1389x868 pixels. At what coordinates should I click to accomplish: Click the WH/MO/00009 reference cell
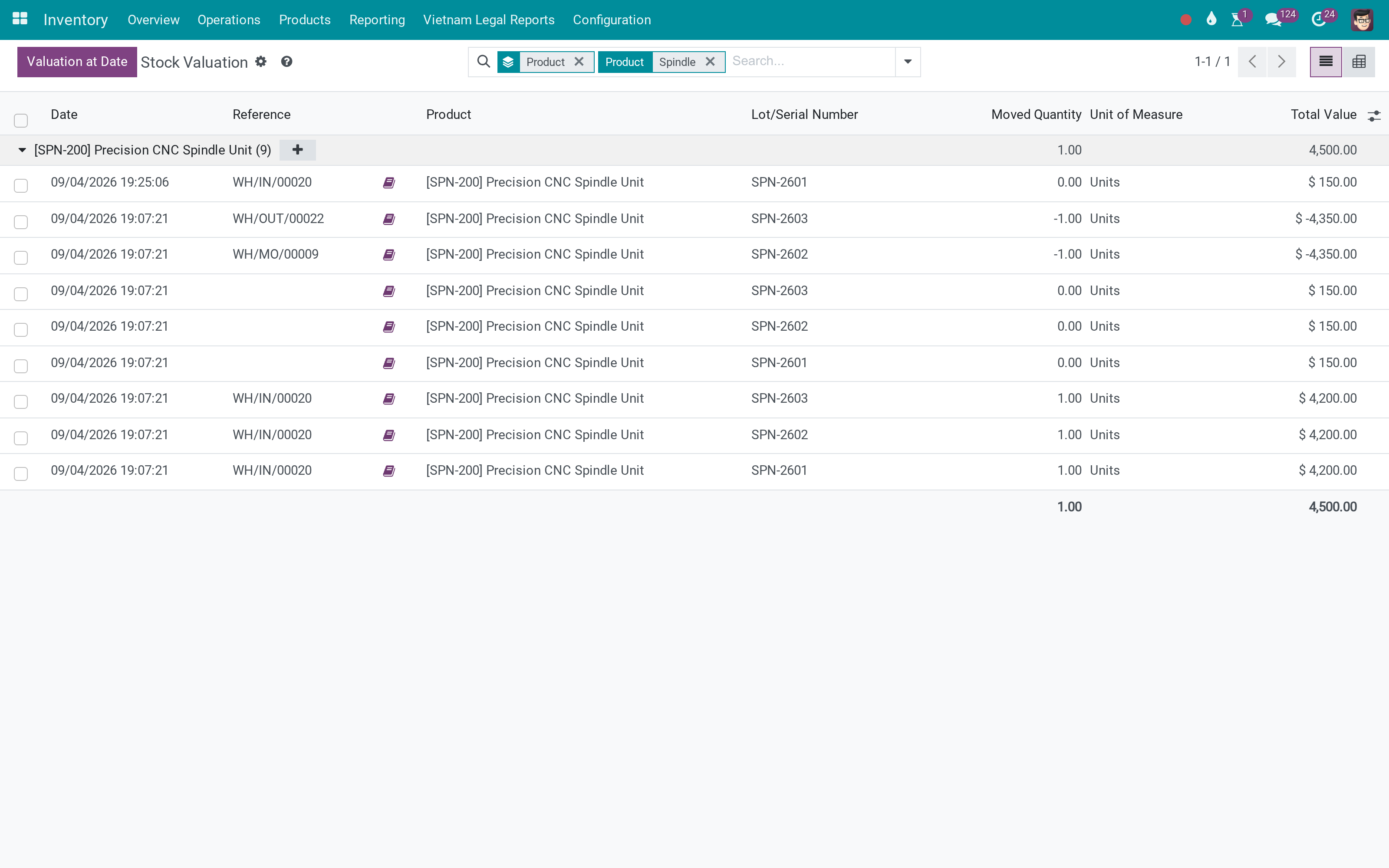(276, 254)
